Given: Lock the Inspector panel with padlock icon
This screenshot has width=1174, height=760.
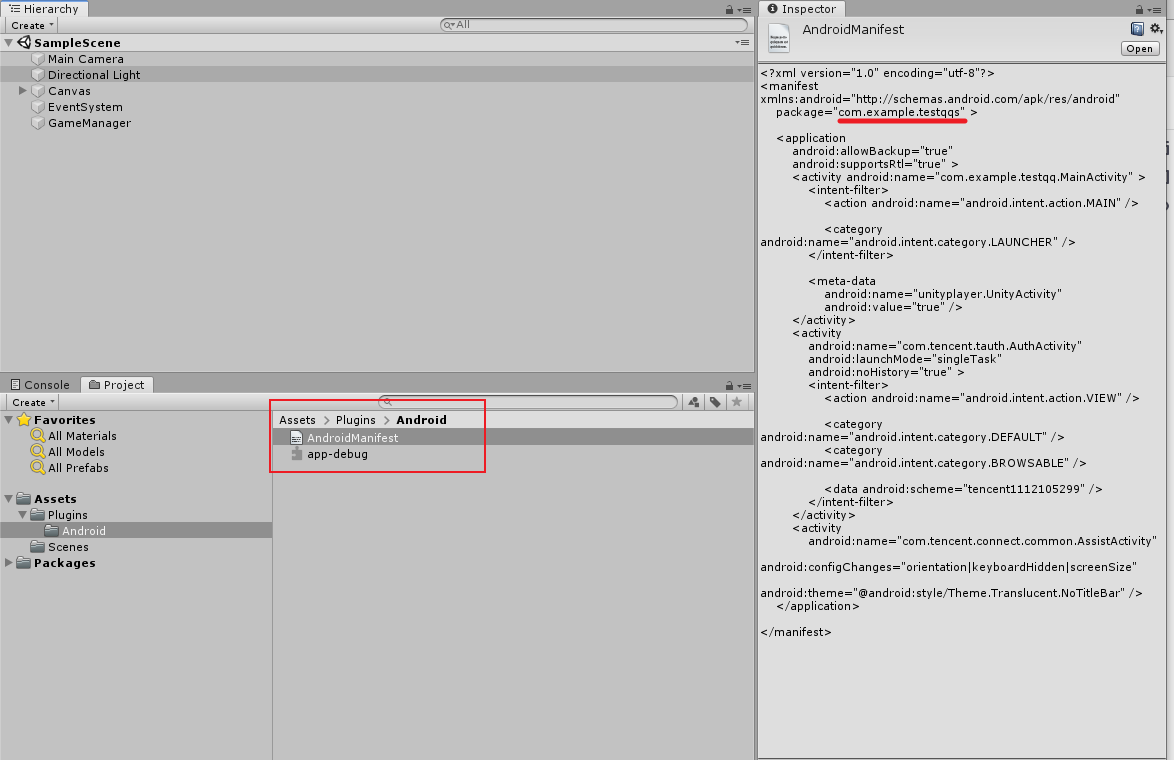Looking at the screenshot, I should [x=1139, y=10].
